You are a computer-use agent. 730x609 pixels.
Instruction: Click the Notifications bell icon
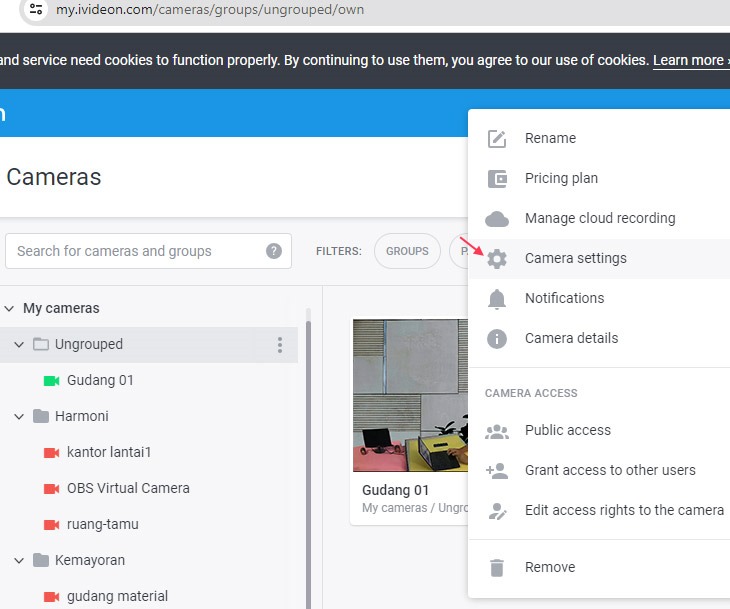[x=497, y=299]
